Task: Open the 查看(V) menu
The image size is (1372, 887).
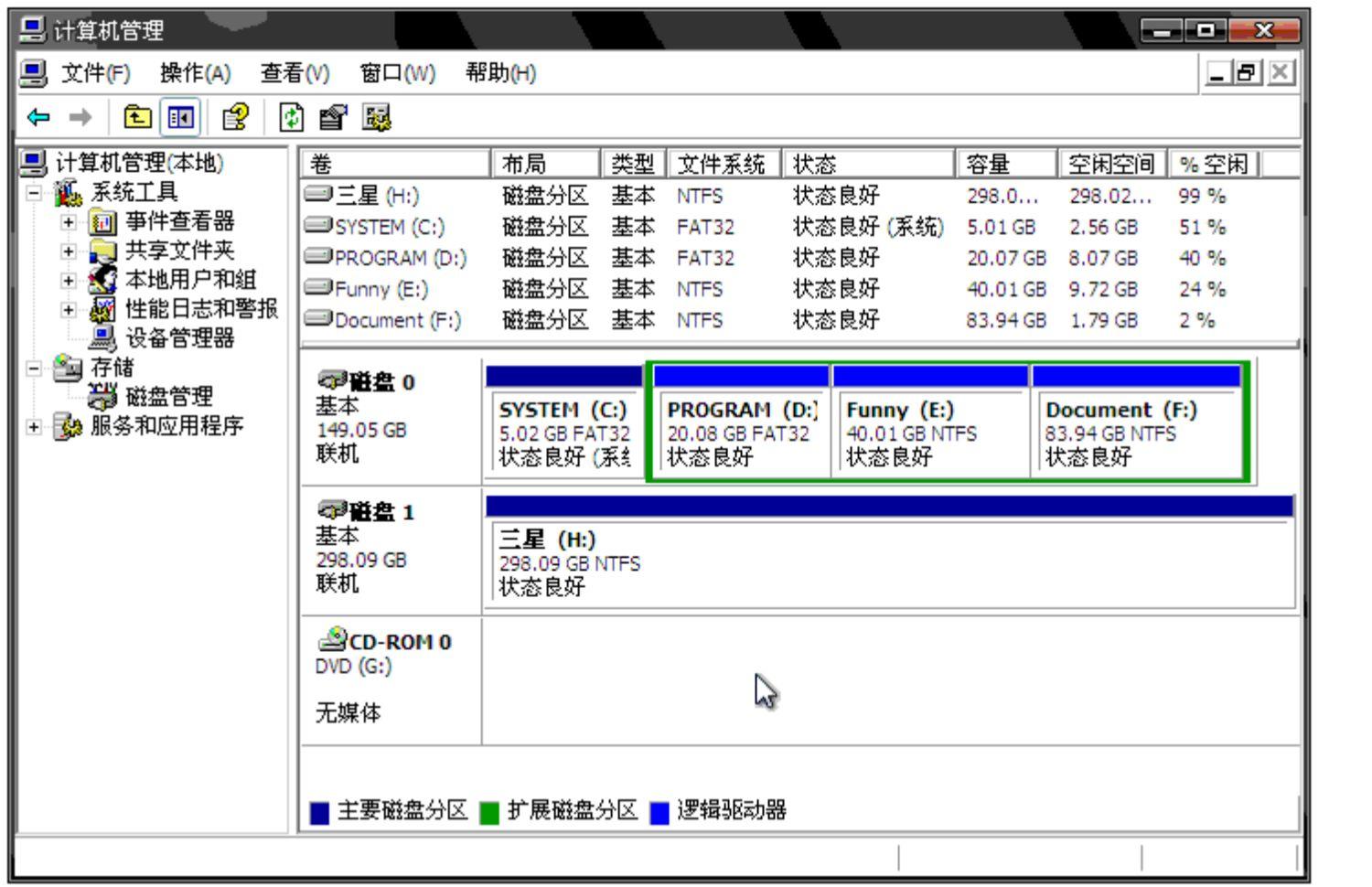Action: pos(295,73)
